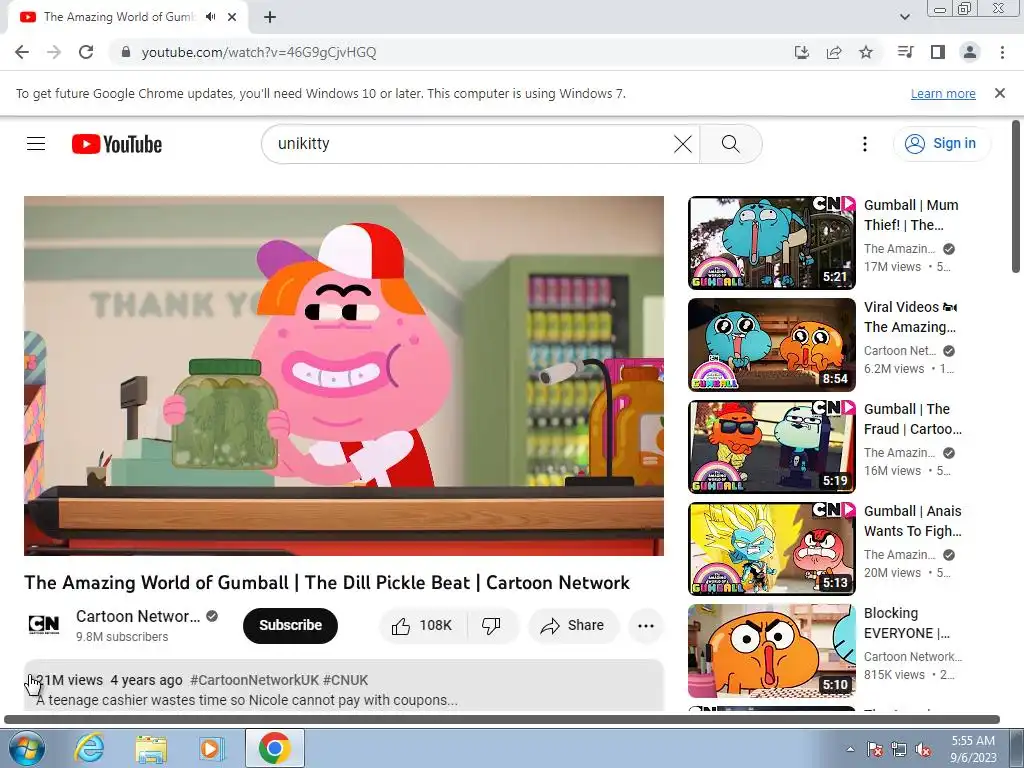Open Gumball Anais Wants To Fight thumbnail

tap(771, 548)
